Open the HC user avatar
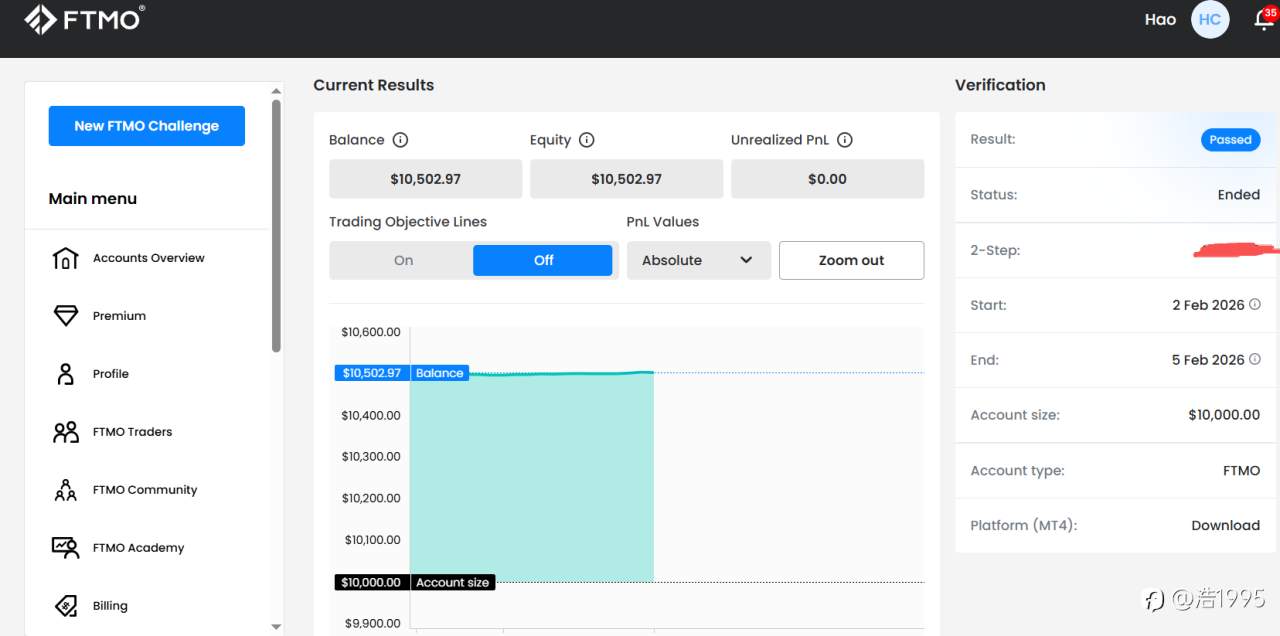The image size is (1280, 636). pos(1210,19)
